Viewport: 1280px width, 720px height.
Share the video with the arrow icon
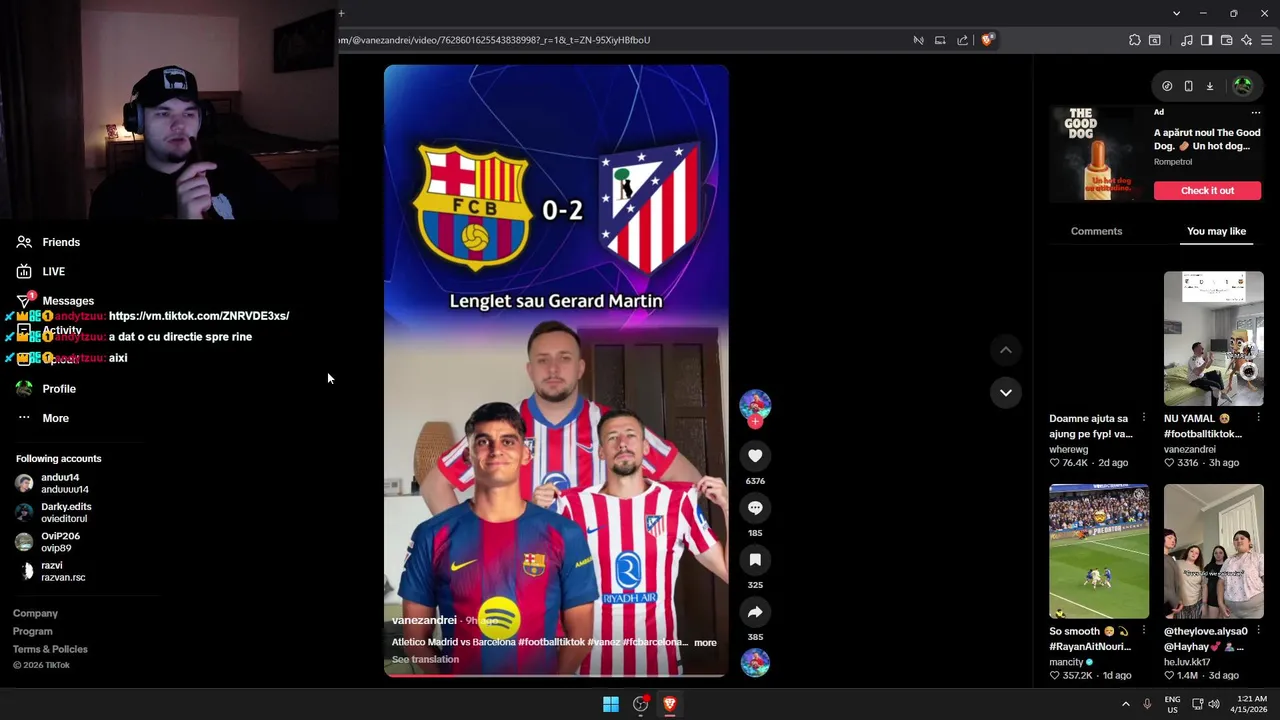coord(755,612)
